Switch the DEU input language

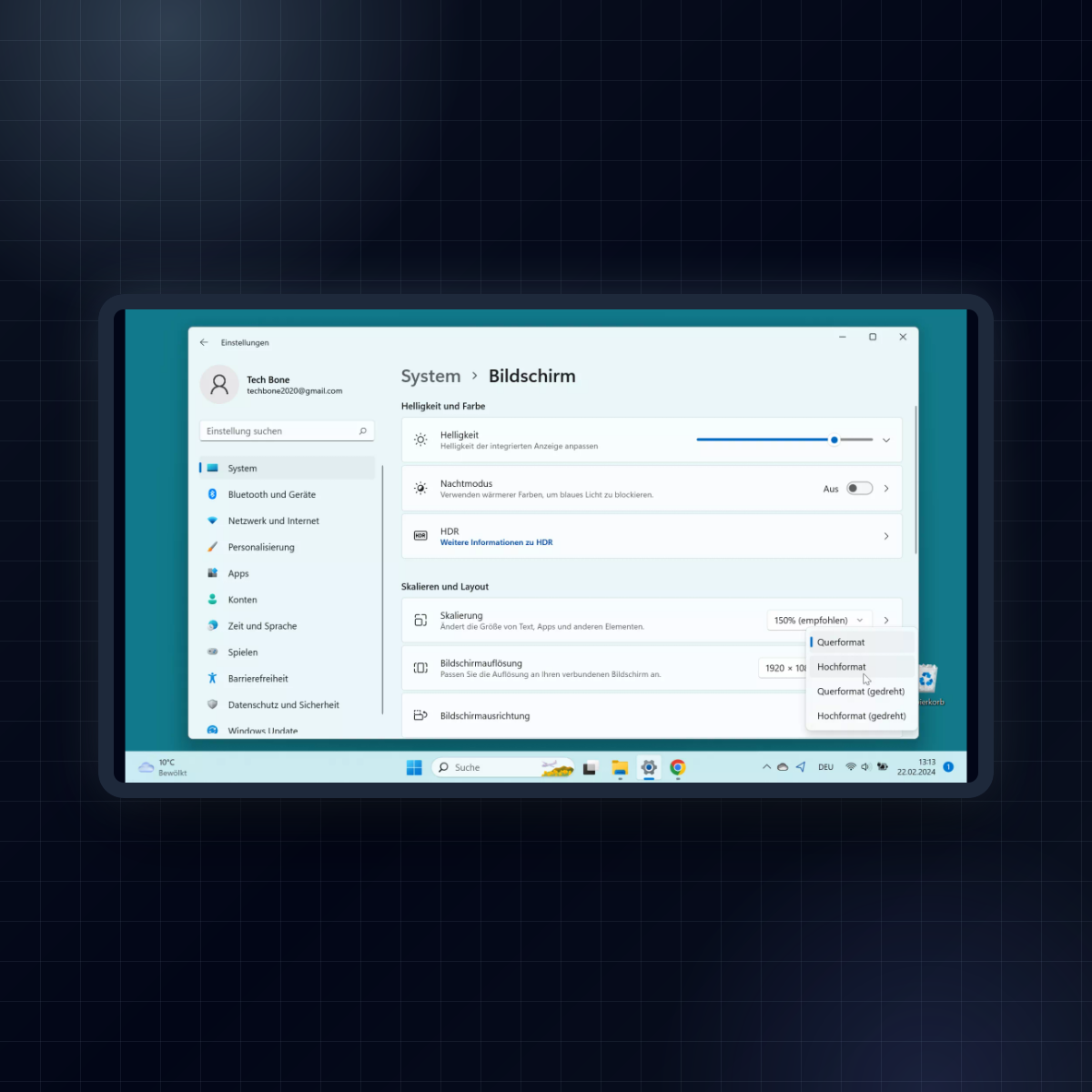tap(825, 767)
